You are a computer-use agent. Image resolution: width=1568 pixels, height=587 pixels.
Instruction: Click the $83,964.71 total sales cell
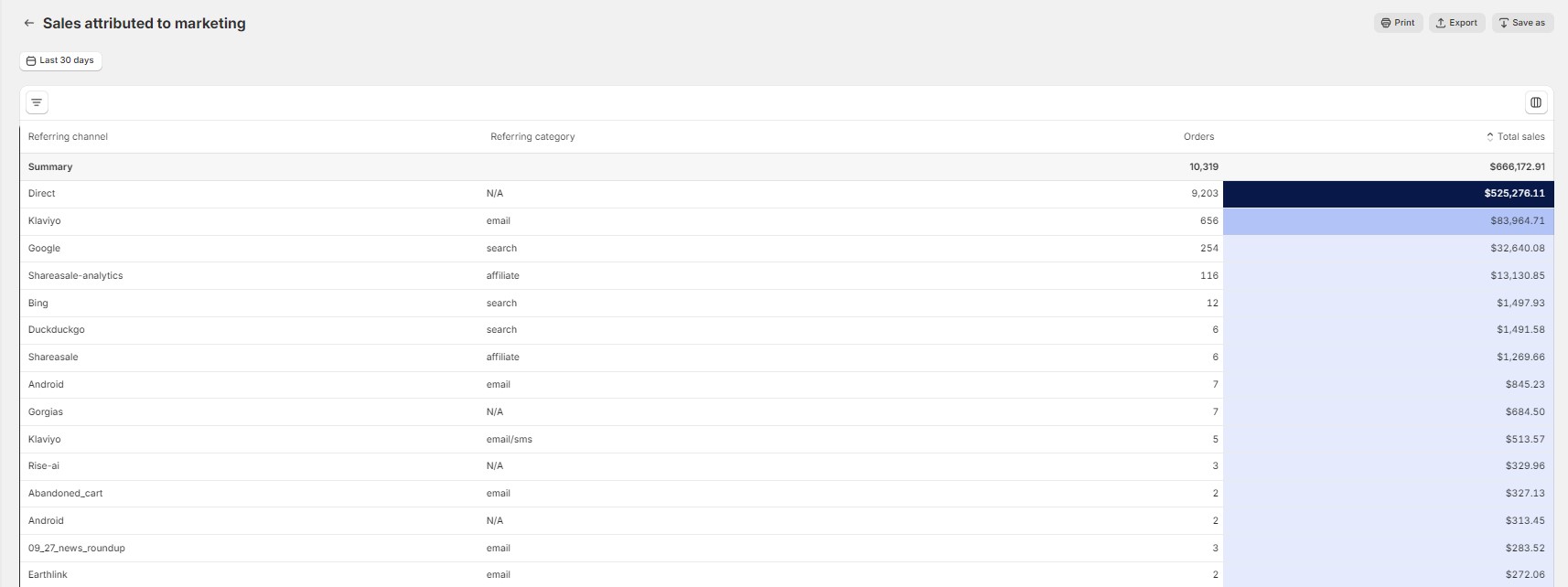point(1389,221)
